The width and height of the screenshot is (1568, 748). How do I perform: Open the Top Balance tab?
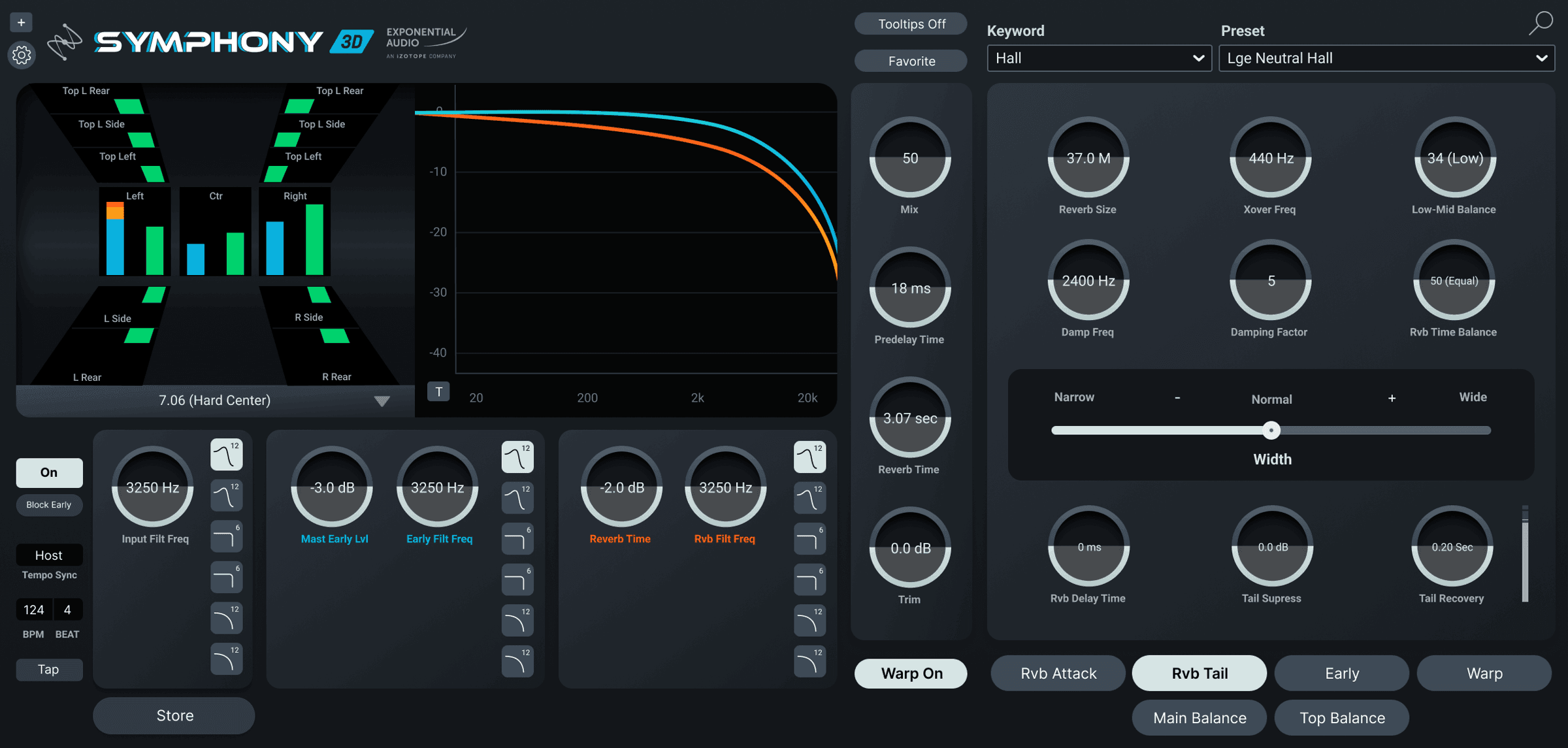tap(1342, 718)
